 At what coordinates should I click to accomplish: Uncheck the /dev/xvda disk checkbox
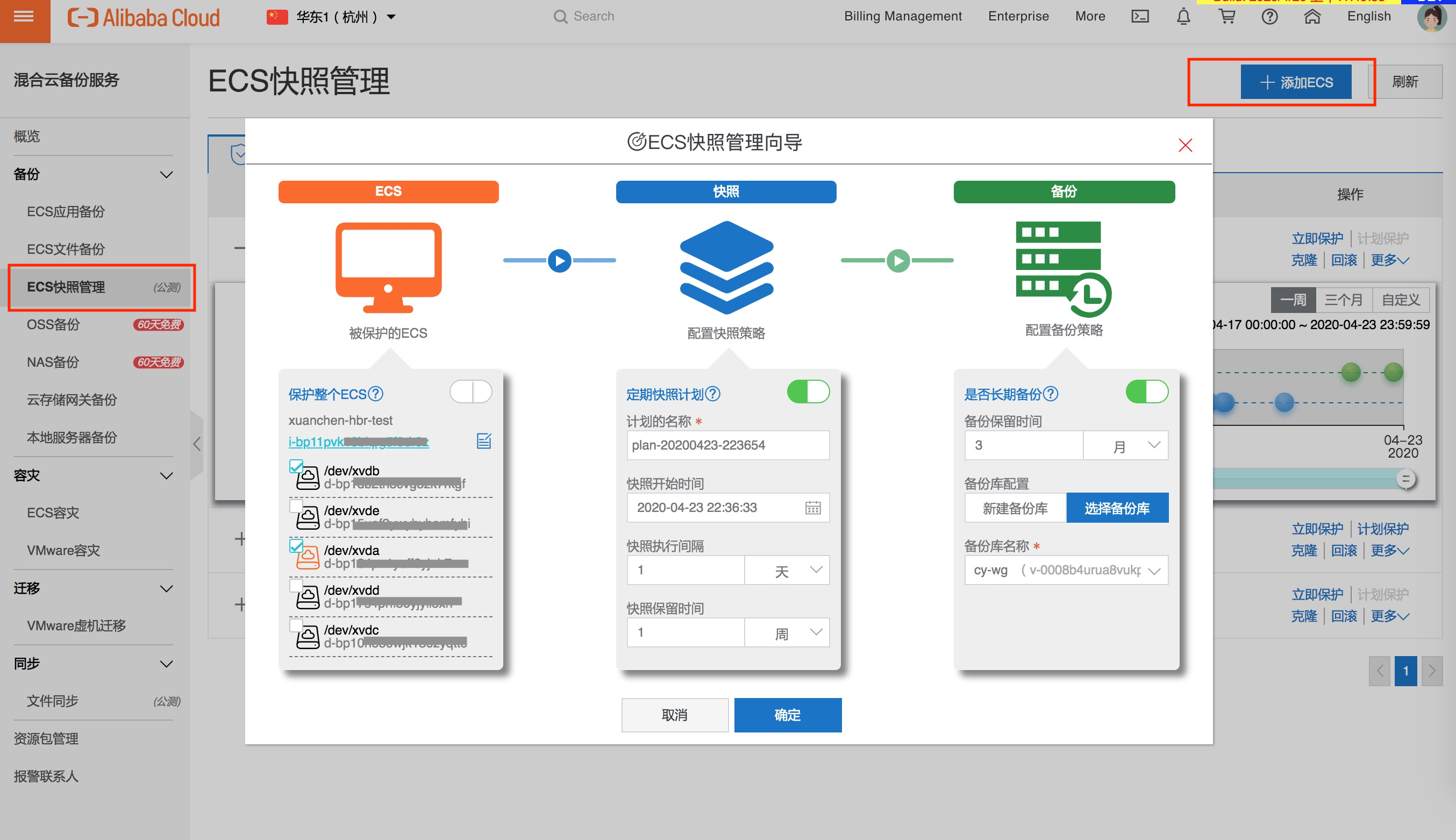point(296,545)
